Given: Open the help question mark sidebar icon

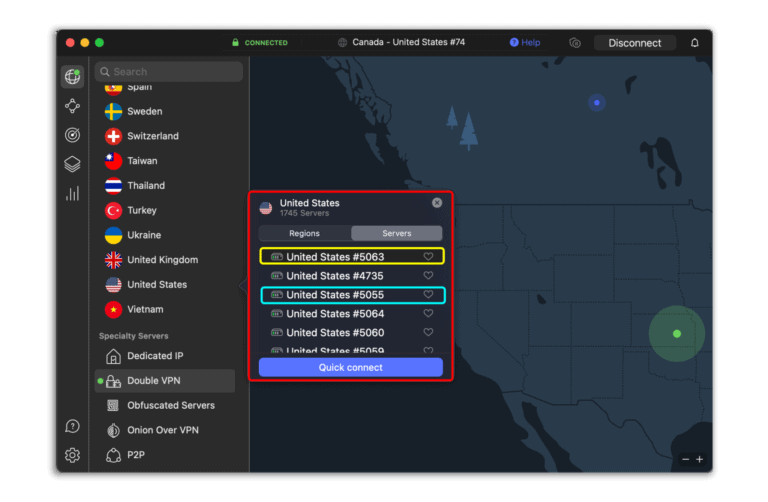Looking at the screenshot, I should pos(72,426).
